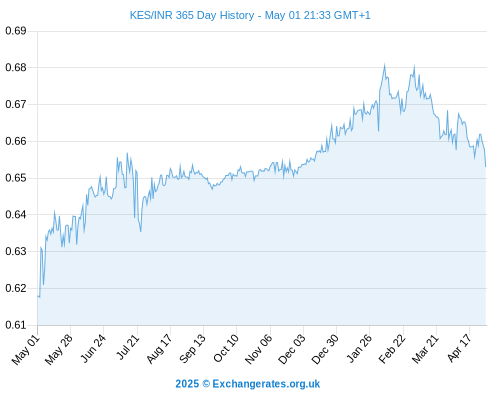Select the Feb 22 x-axis date label
The image size is (495, 400).
[392, 348]
